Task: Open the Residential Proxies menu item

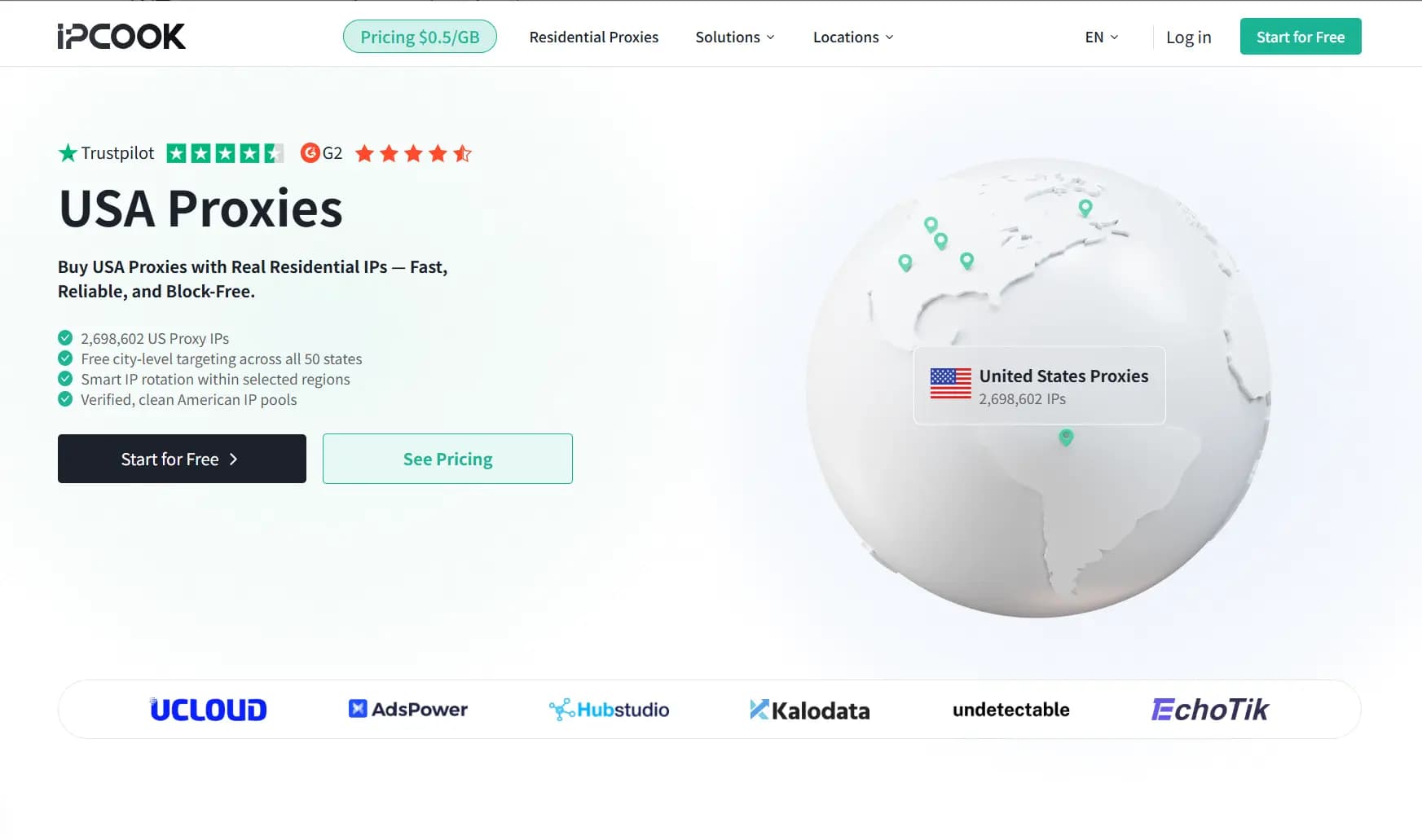Action: (594, 37)
